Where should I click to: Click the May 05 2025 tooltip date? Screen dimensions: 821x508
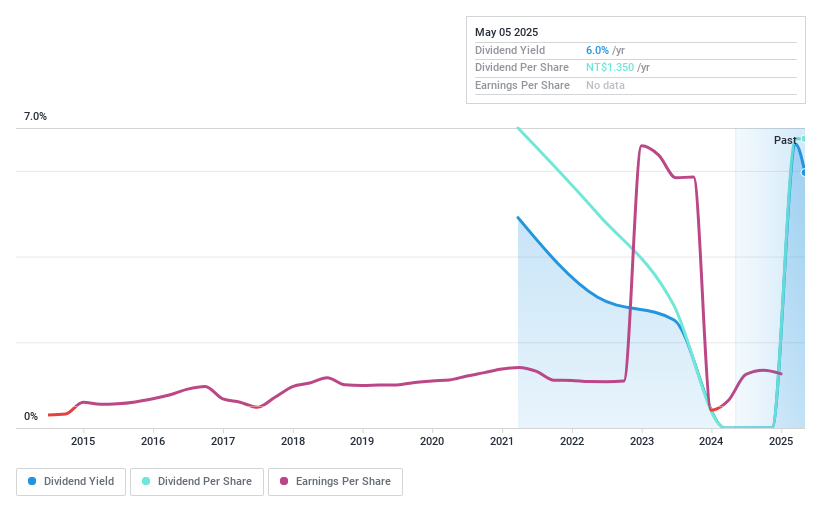pos(506,32)
